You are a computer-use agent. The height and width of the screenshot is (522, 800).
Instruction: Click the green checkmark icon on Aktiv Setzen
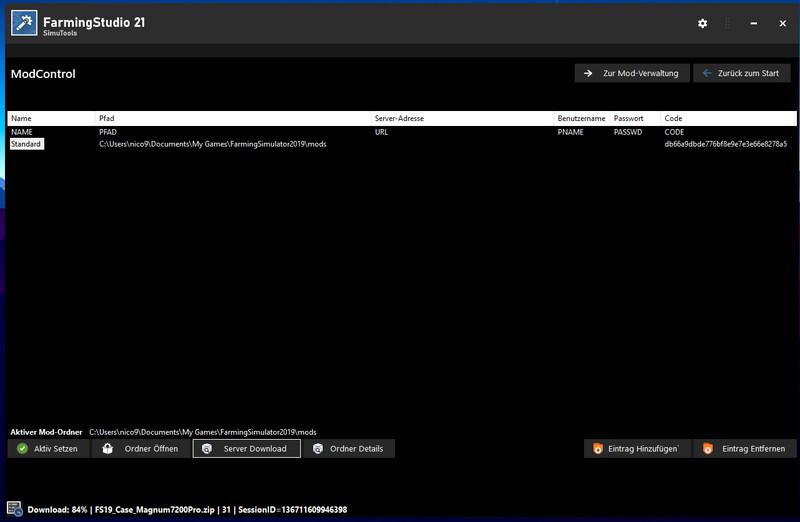pos(22,449)
